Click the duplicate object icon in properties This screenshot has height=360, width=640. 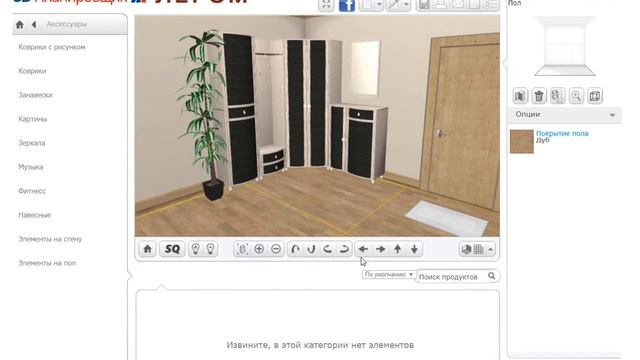(595, 96)
